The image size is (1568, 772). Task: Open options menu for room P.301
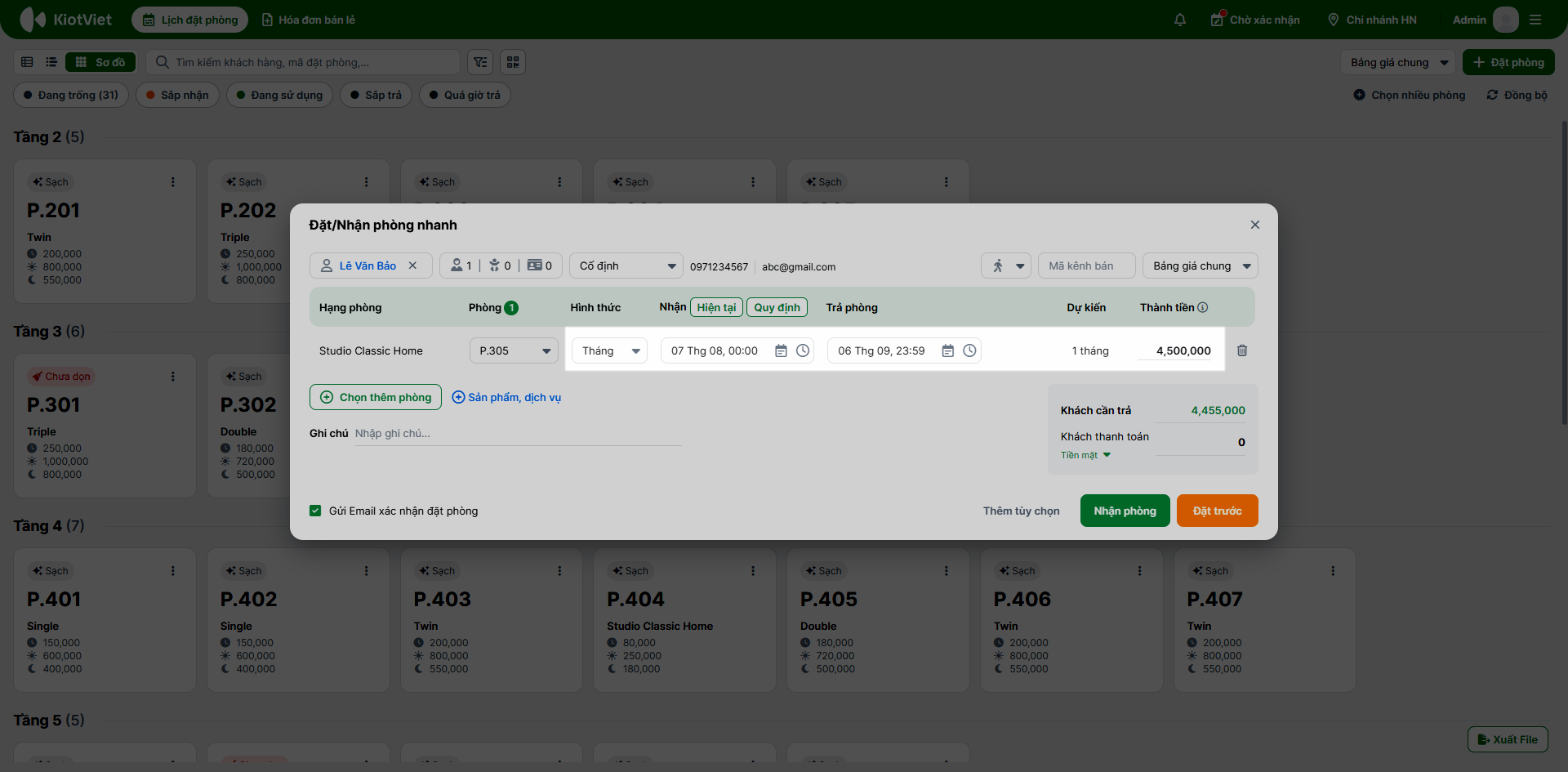172,377
